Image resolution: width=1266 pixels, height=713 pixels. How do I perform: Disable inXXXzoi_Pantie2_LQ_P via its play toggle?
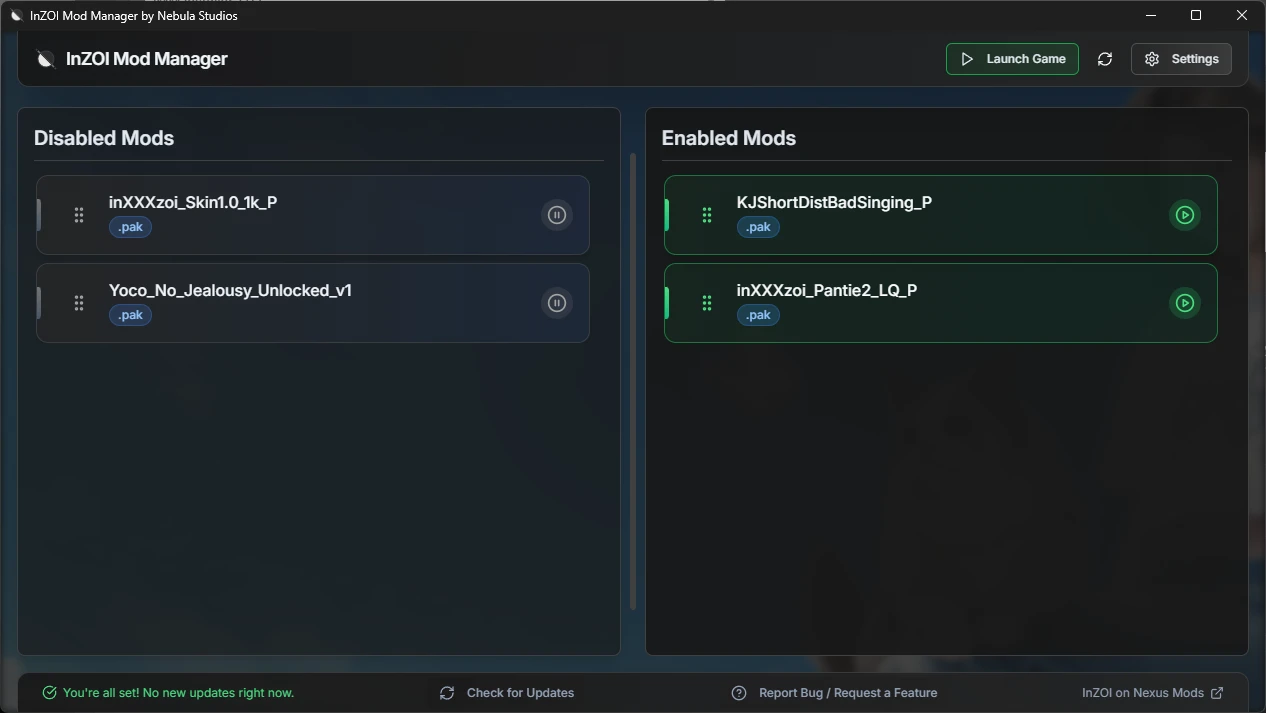(1185, 303)
